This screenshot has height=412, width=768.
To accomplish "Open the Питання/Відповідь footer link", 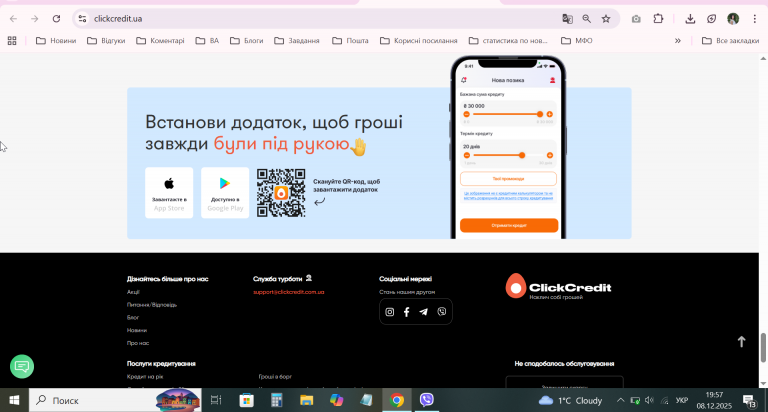I will coord(152,305).
